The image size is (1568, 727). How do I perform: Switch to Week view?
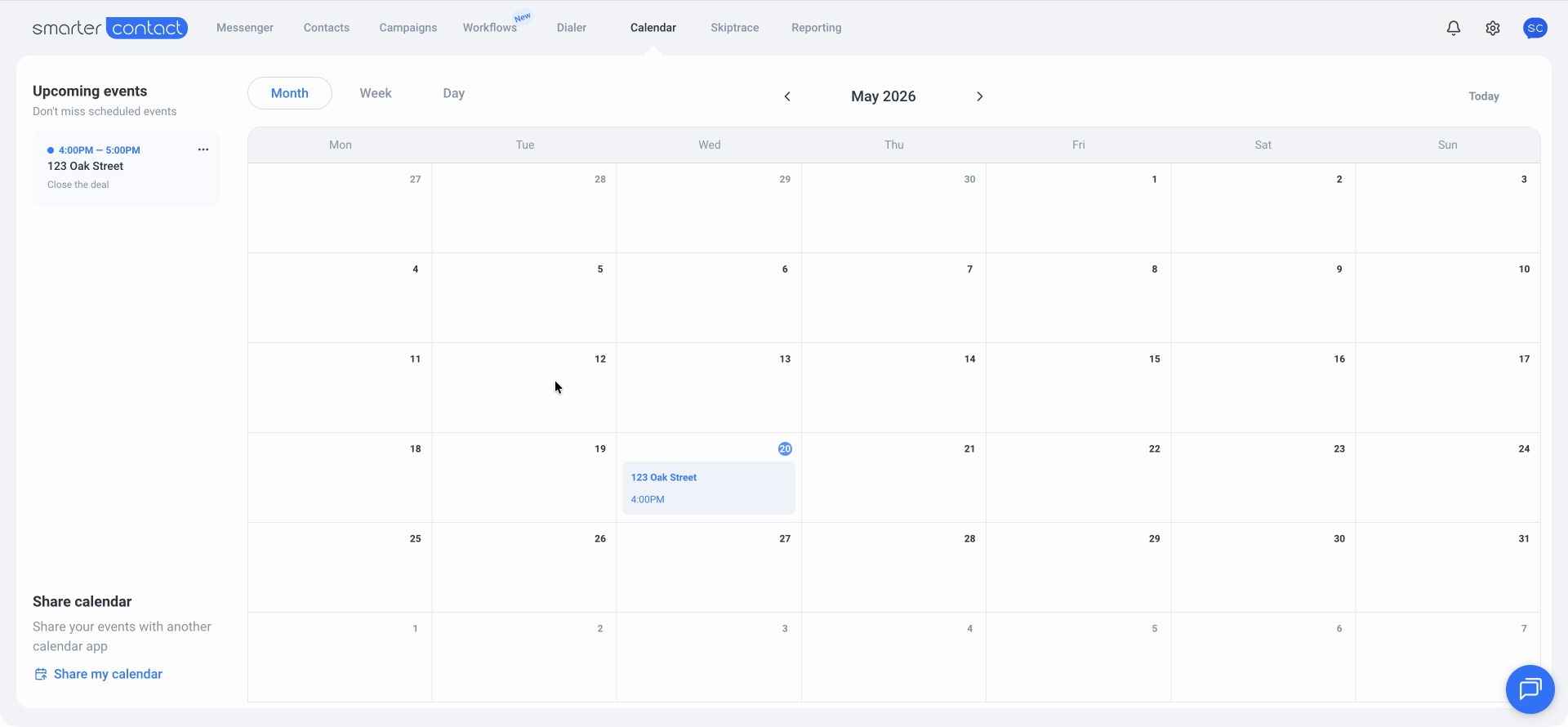pyautogui.click(x=376, y=93)
